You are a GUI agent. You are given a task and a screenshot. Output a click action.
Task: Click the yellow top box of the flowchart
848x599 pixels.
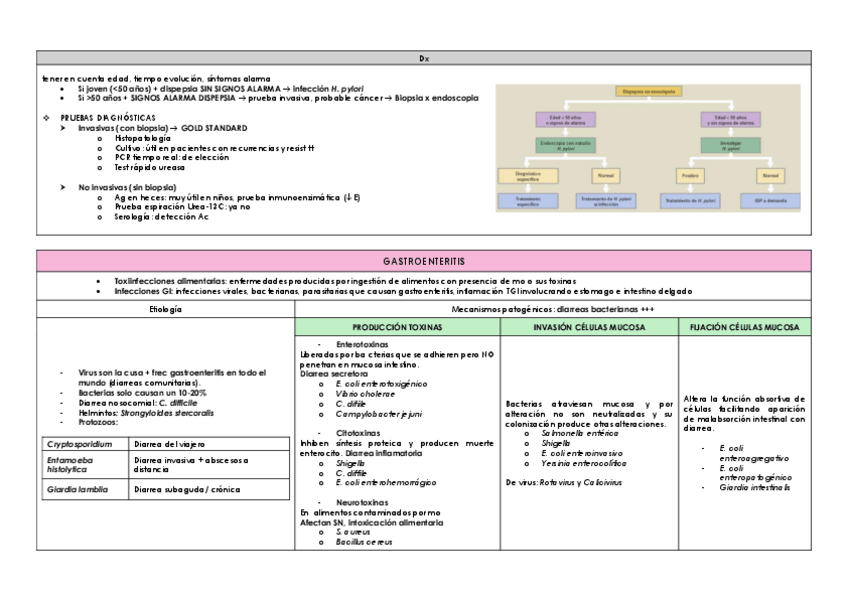pos(650,92)
